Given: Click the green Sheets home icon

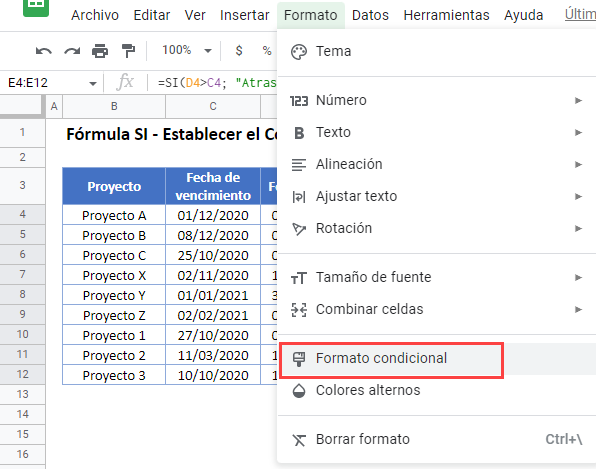Looking at the screenshot, I should pos(36,7).
